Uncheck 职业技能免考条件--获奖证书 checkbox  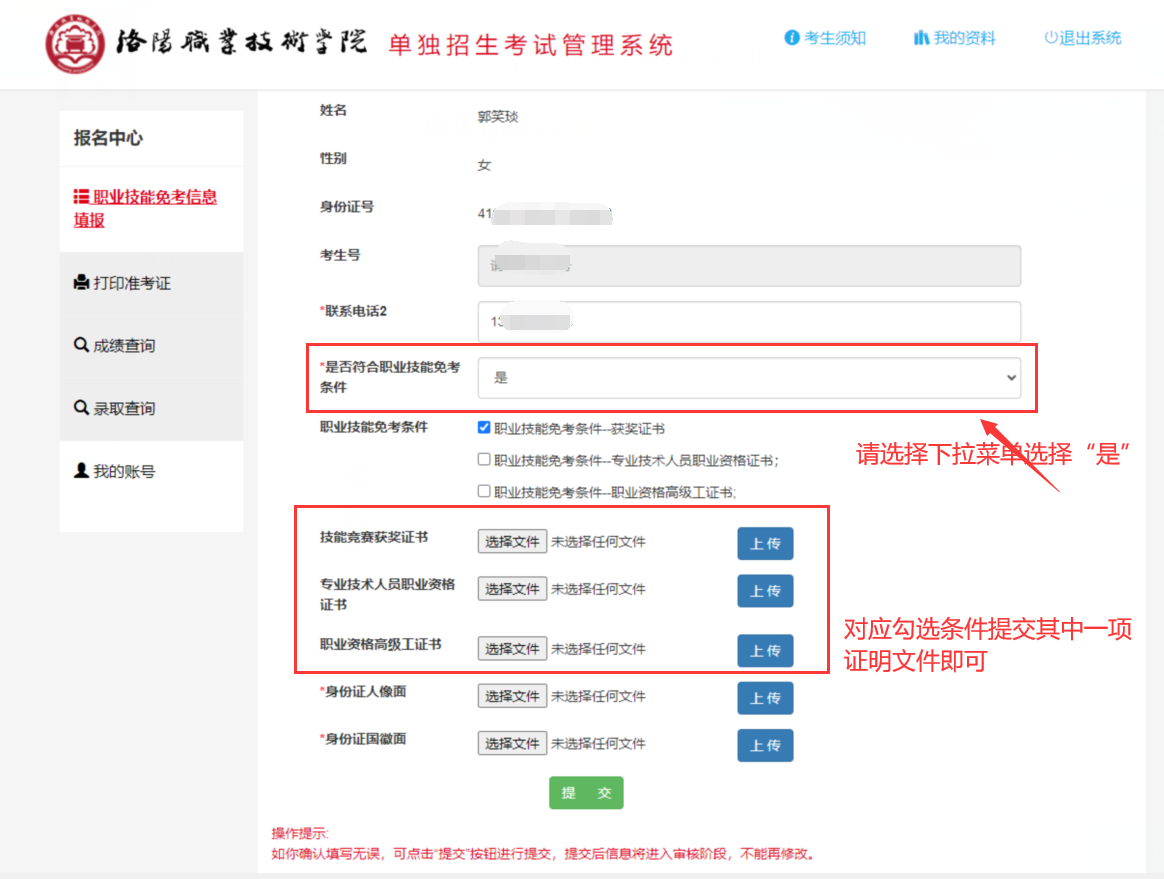[x=484, y=427]
